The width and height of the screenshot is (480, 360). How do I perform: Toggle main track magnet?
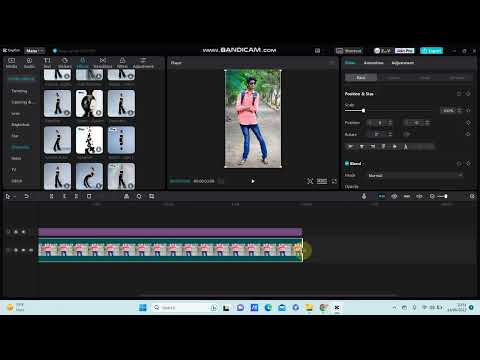(x=382, y=196)
